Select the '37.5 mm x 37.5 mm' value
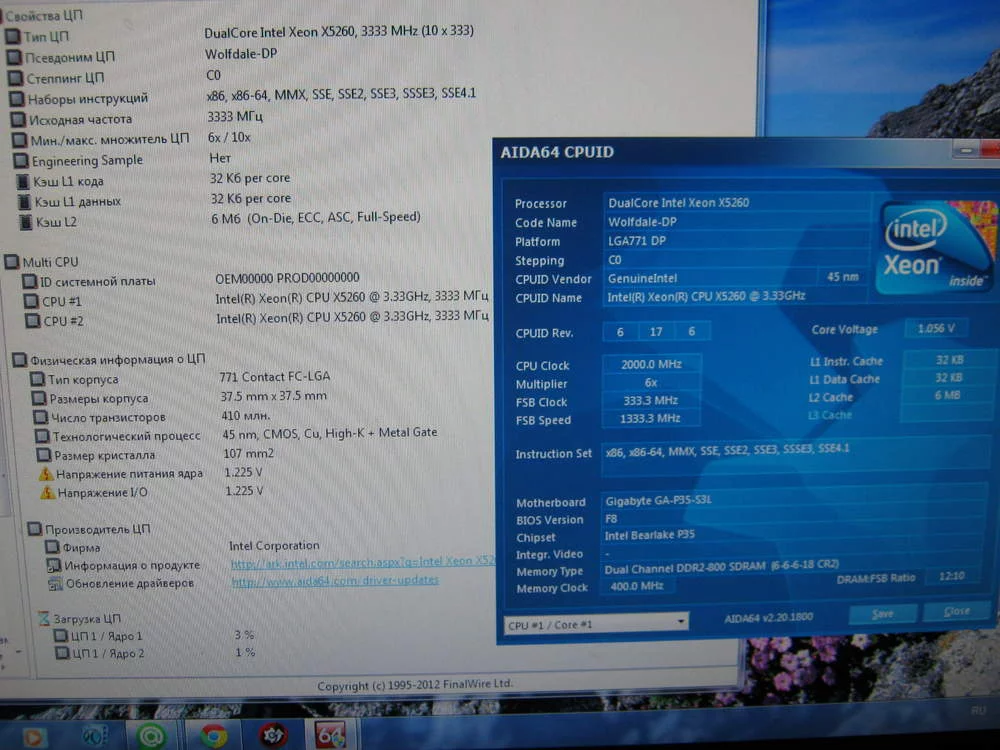Viewport: 1000px width, 750px height. pyautogui.click(x=274, y=396)
